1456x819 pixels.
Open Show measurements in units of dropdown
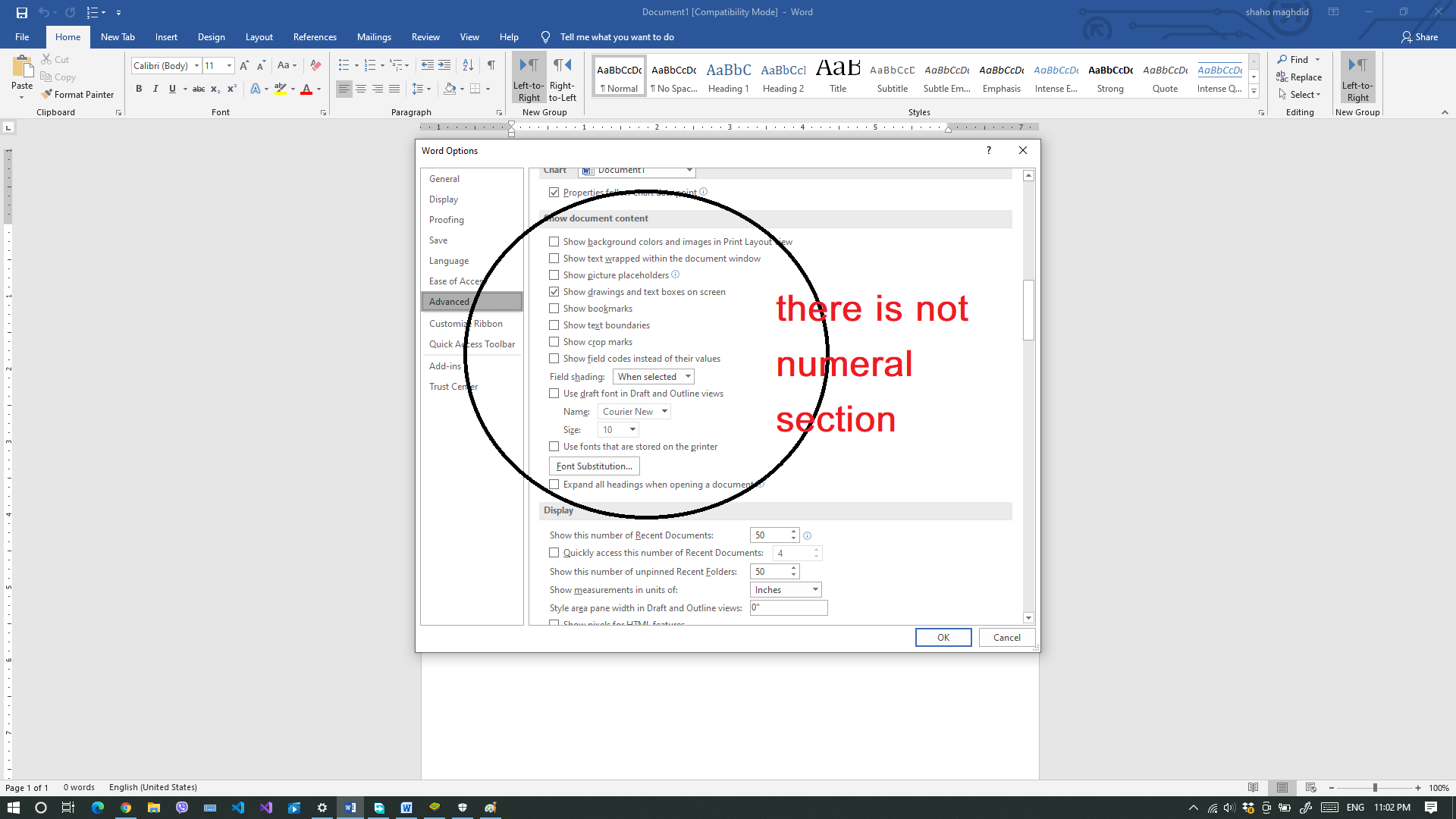click(786, 590)
